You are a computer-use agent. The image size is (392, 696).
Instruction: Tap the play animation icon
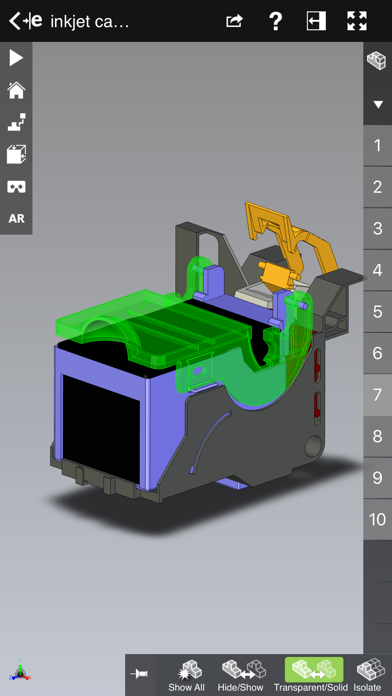pos(16,58)
